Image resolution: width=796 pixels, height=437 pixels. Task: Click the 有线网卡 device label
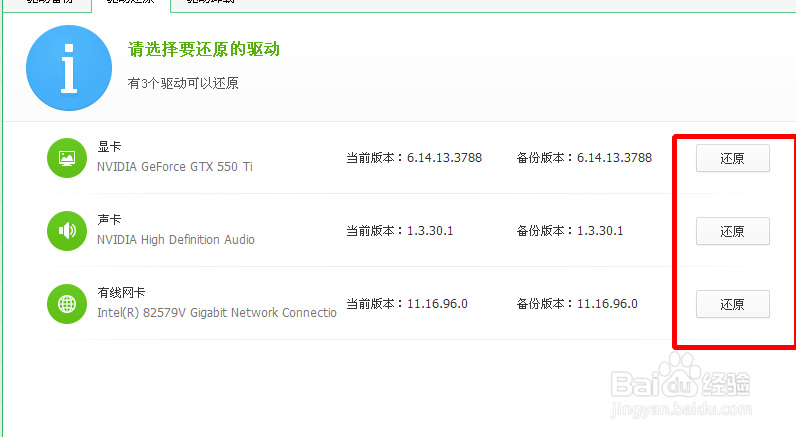pyautogui.click(x=121, y=293)
